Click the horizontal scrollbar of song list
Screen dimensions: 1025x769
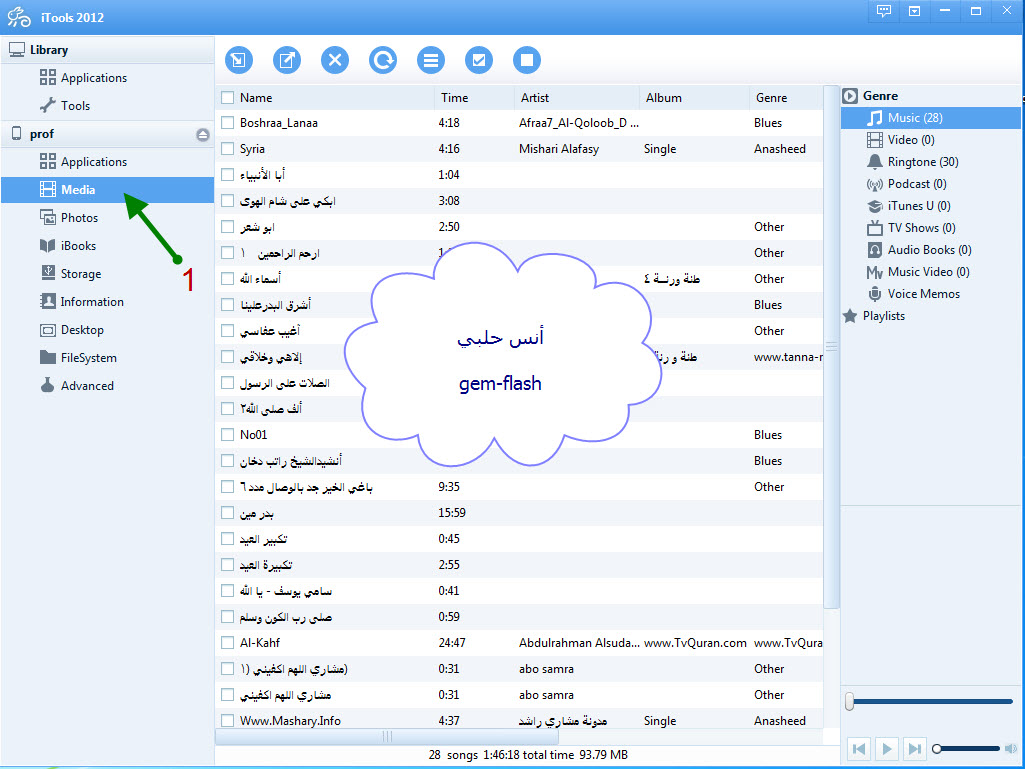point(387,737)
